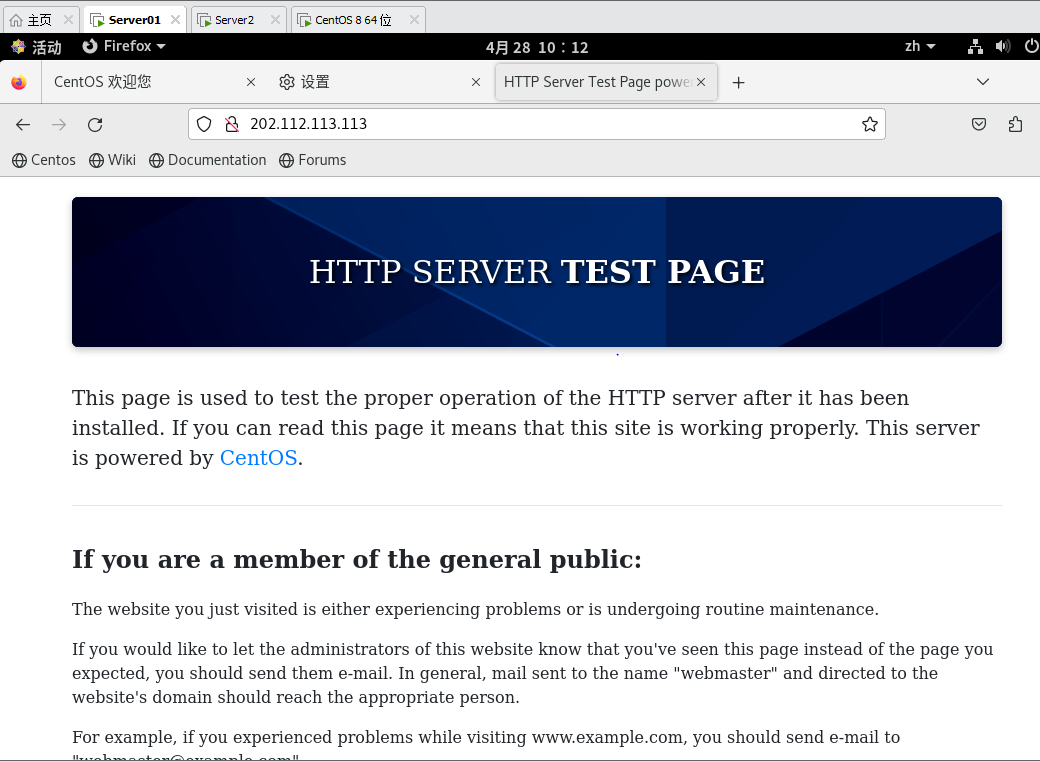
Task: Click the text "www.example.com" in the paragraph
Action: point(607,737)
